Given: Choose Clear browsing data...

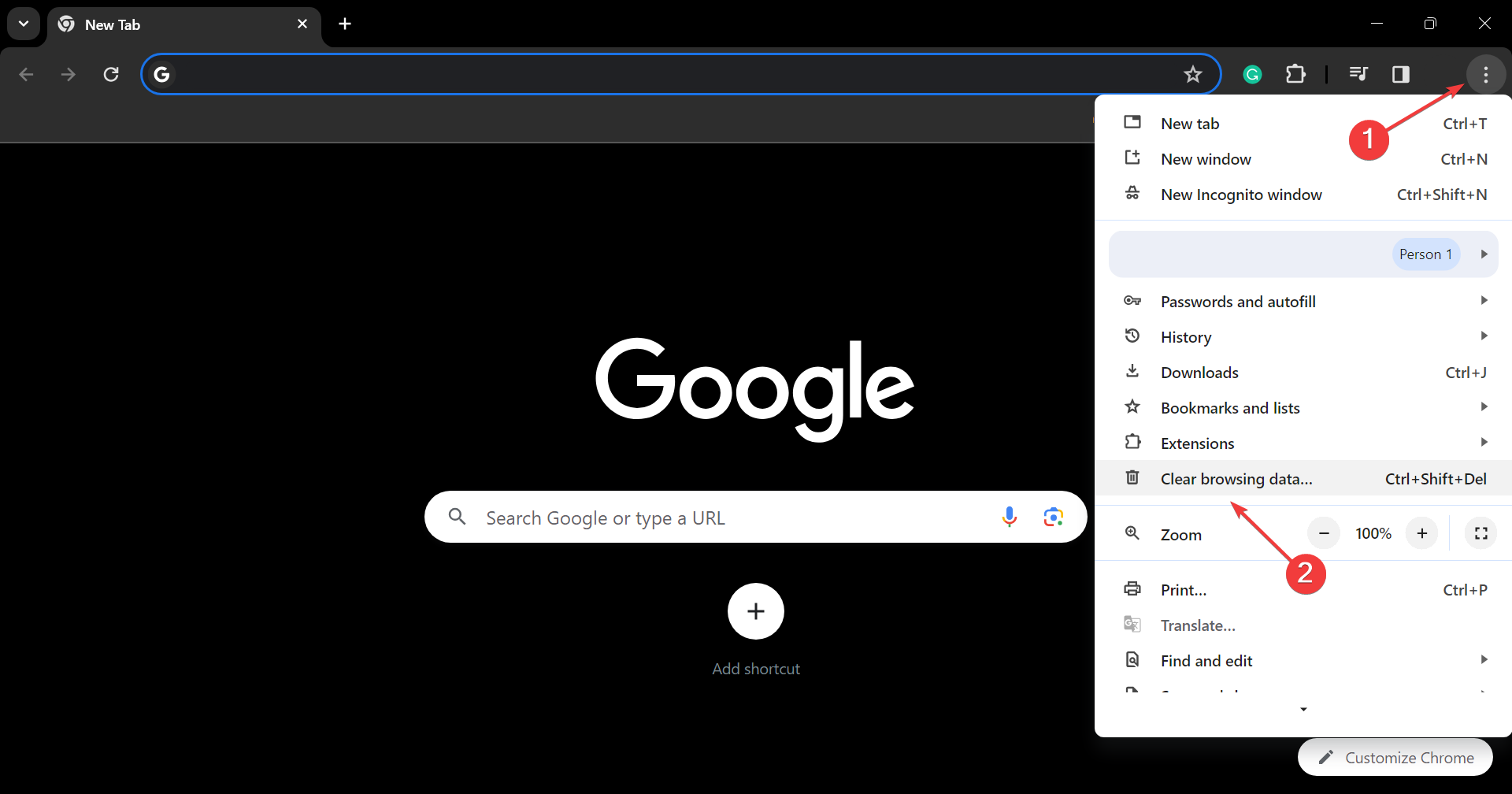Looking at the screenshot, I should tap(1303, 479).
